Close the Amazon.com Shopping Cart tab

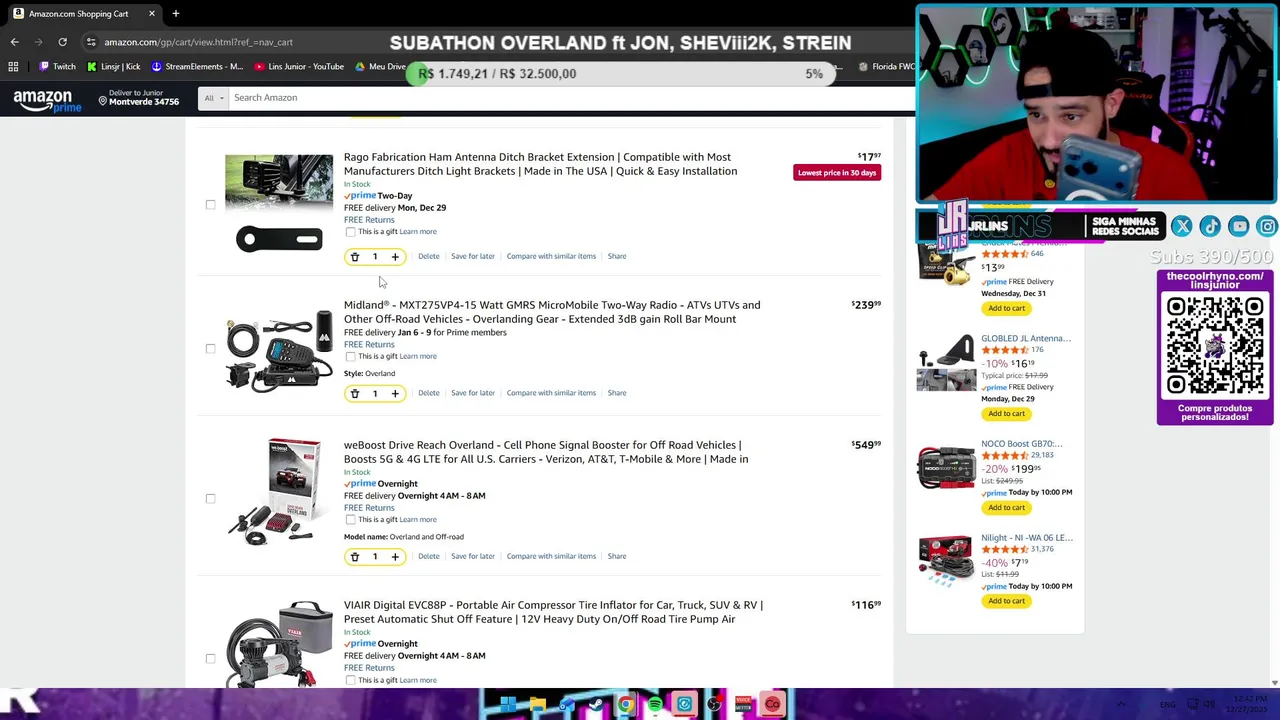click(x=151, y=14)
